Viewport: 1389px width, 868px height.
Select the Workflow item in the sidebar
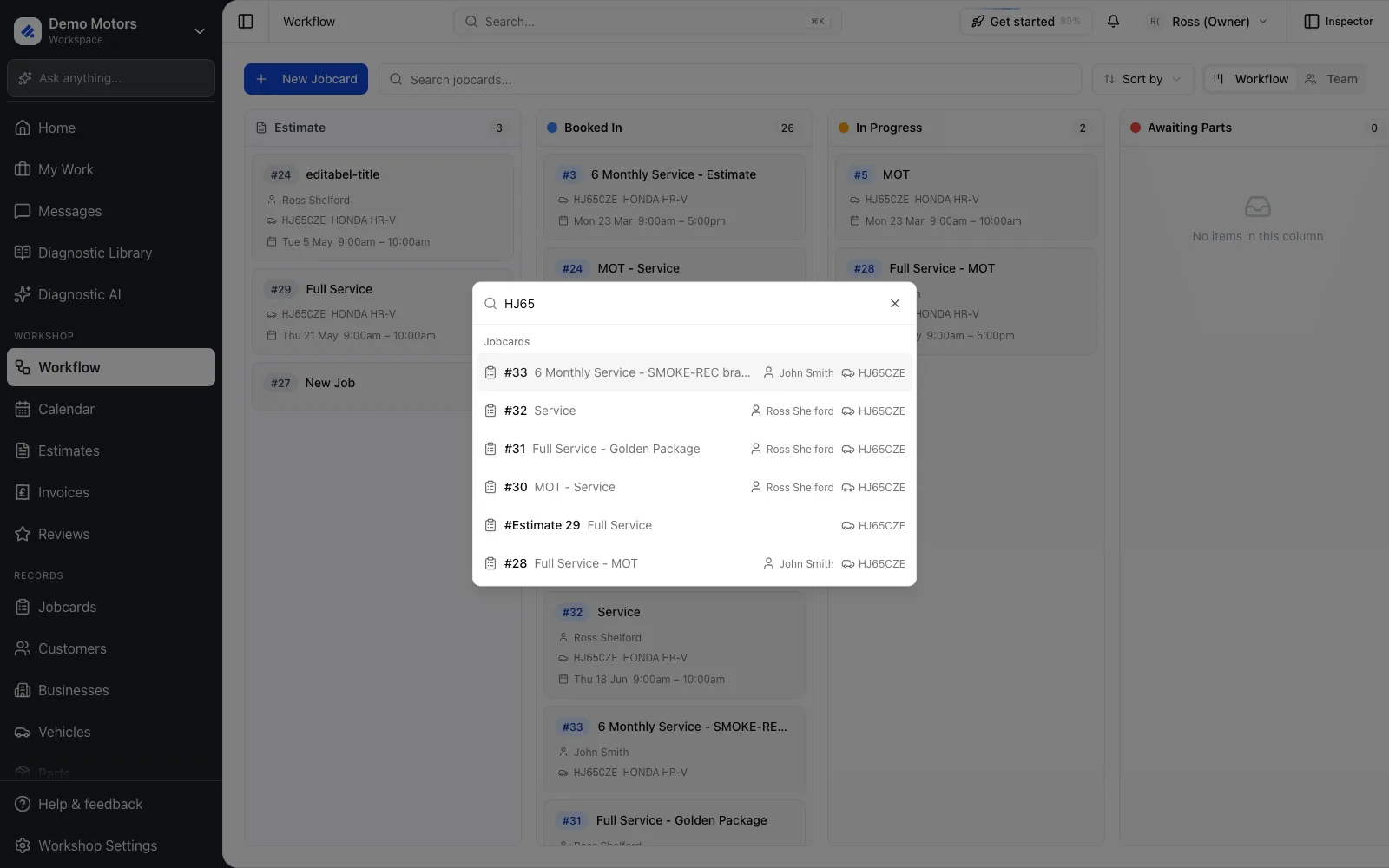point(111,367)
